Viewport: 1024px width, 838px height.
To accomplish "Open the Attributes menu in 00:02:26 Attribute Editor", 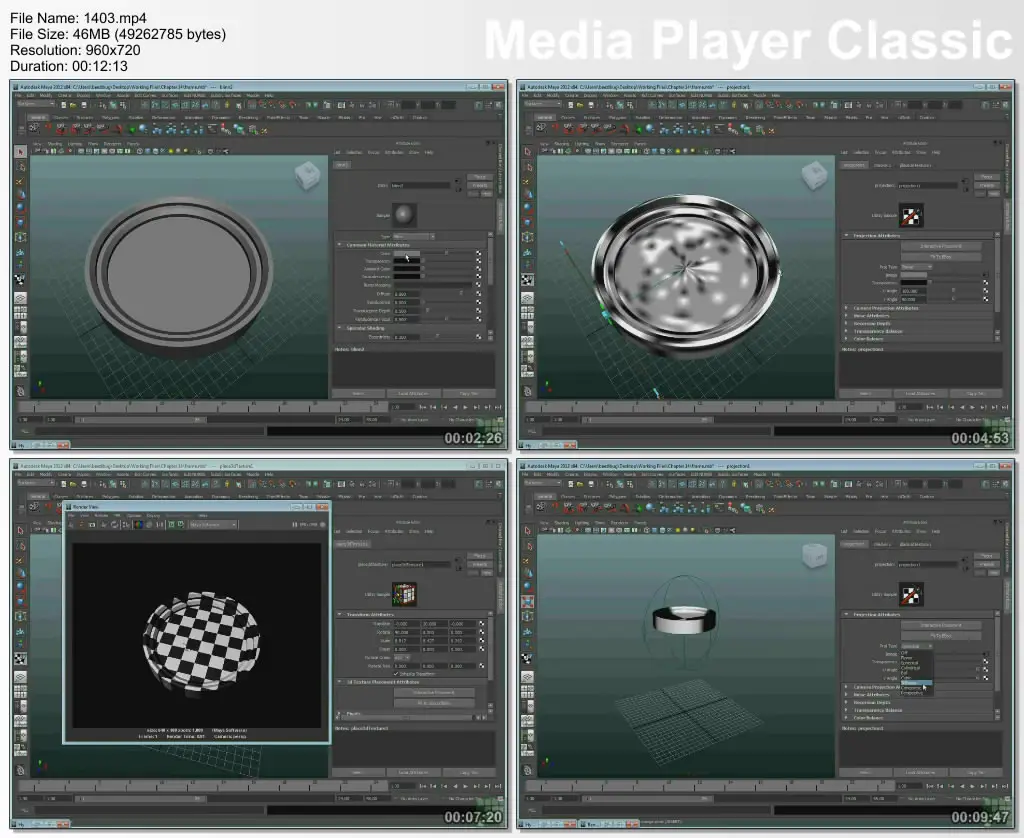I will pos(394,152).
